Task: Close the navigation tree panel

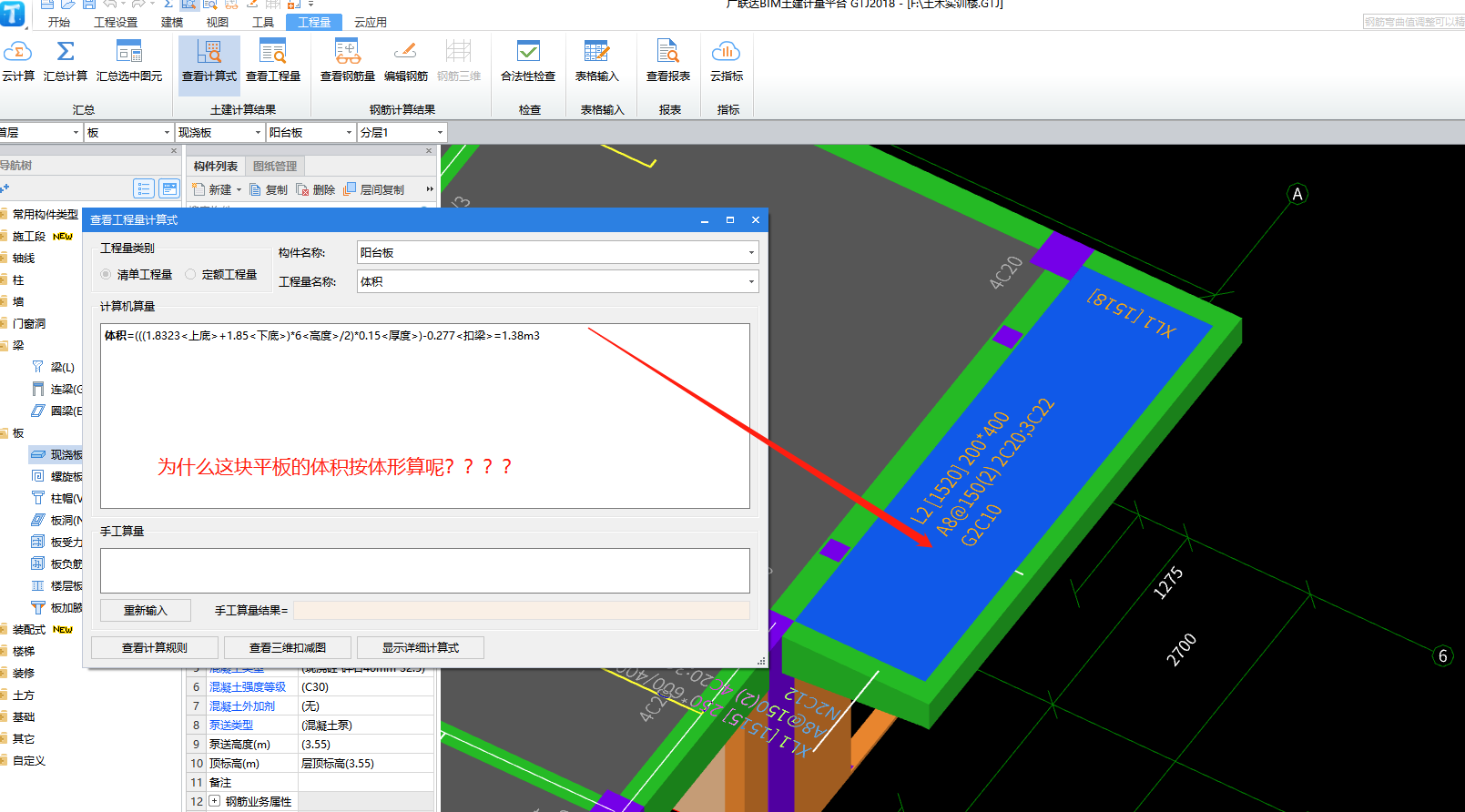Action: (174, 151)
